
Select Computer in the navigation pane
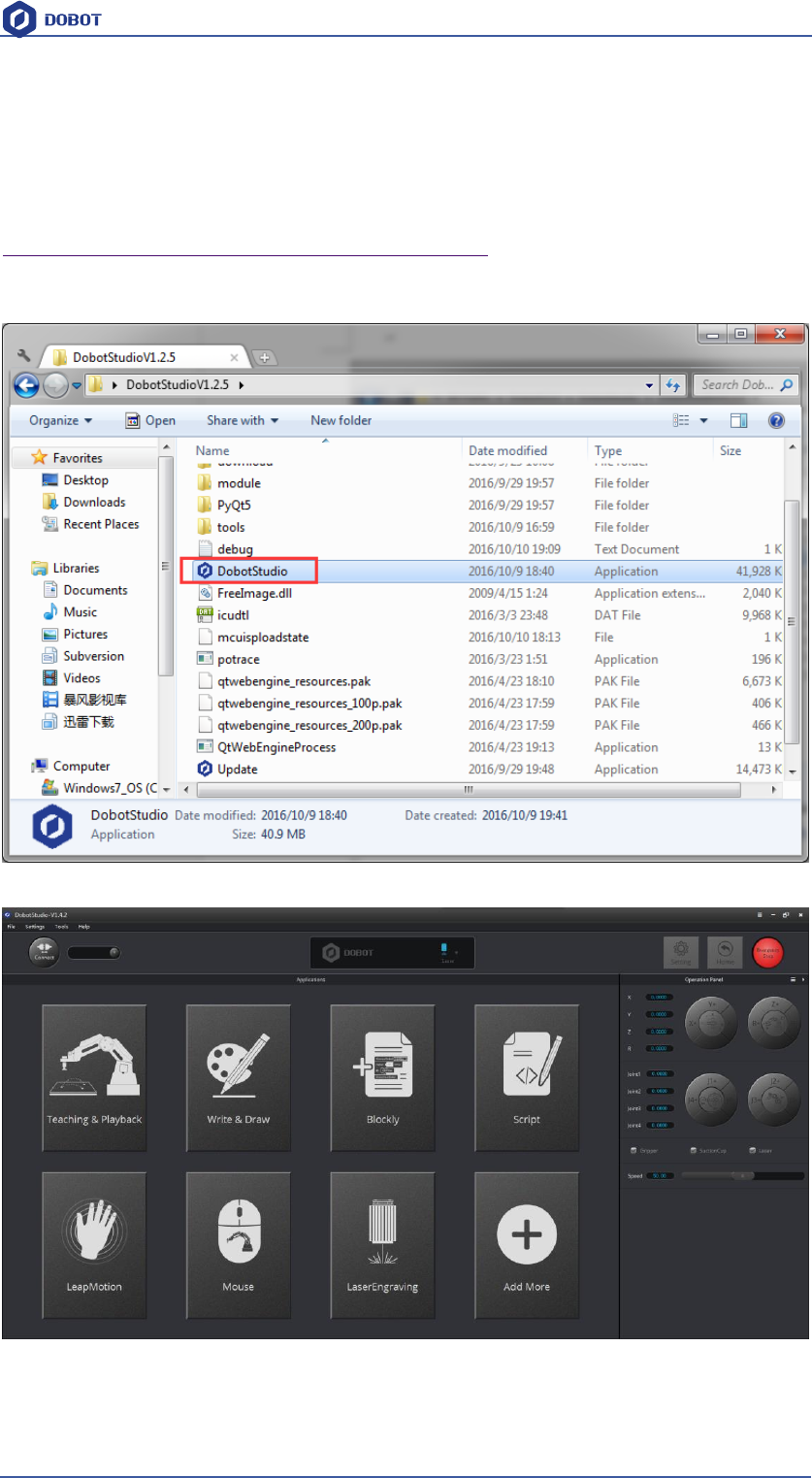click(71, 766)
